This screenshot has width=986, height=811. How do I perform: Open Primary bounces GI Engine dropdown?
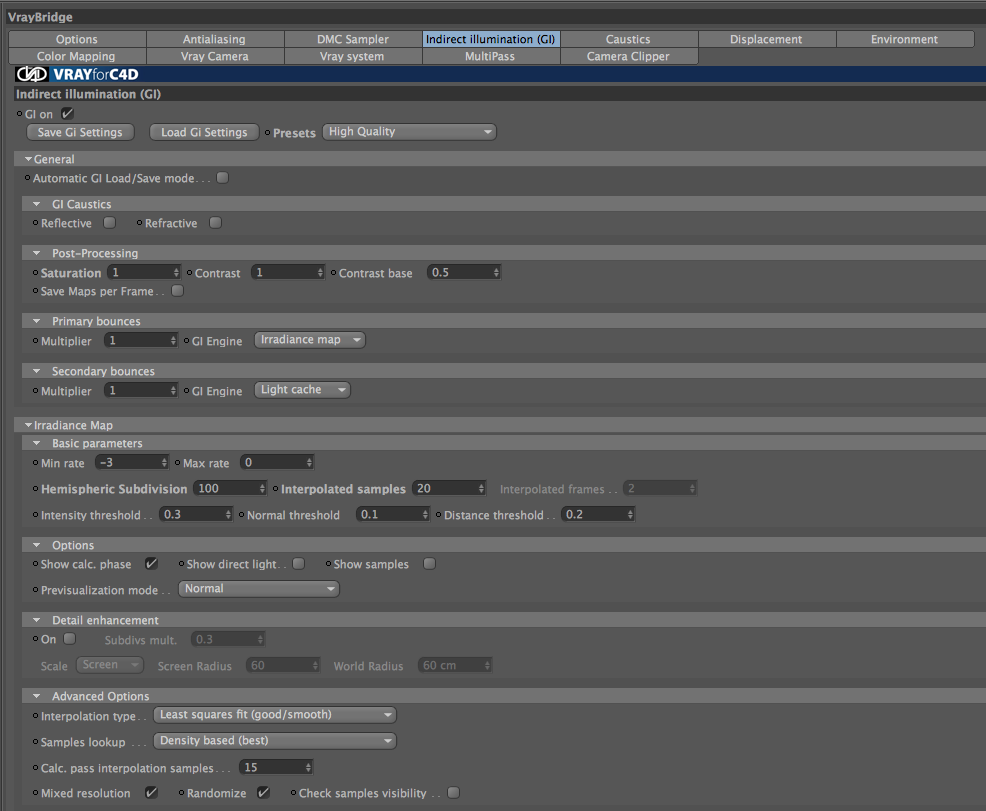[310, 340]
